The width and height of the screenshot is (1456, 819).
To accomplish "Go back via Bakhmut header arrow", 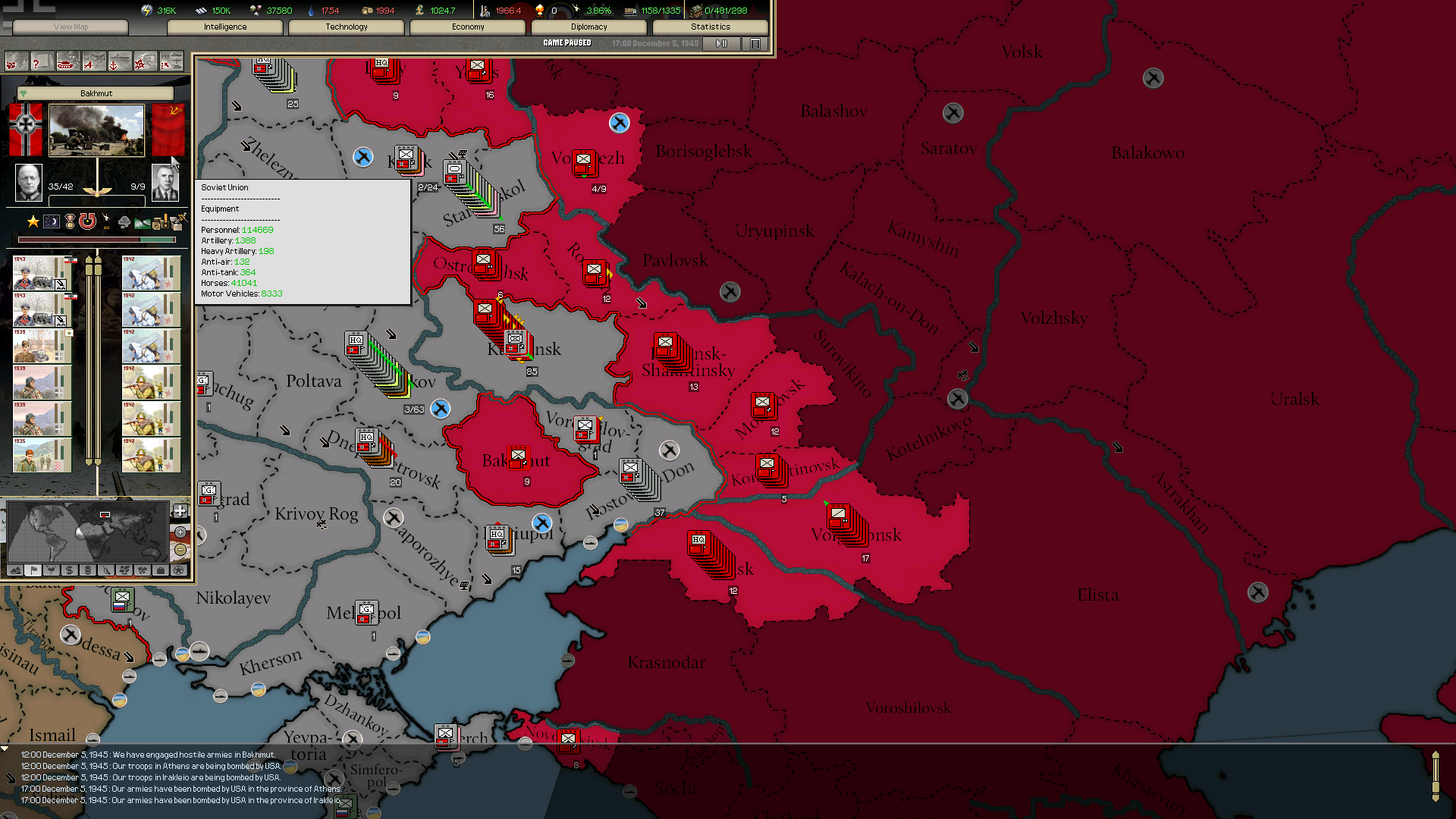I will [23, 93].
